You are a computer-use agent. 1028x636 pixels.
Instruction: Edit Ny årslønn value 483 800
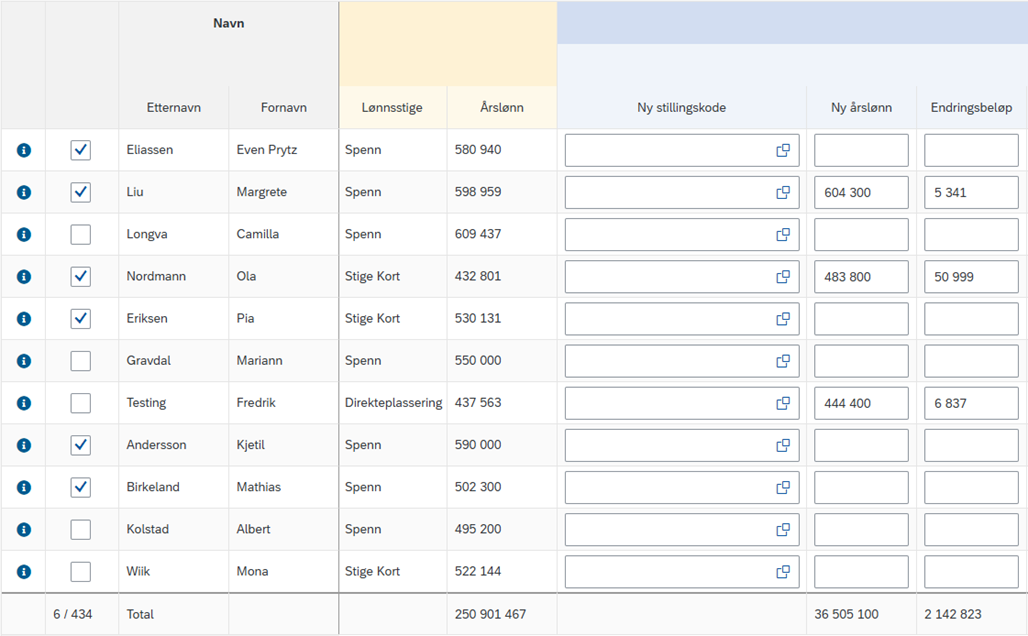[861, 277]
